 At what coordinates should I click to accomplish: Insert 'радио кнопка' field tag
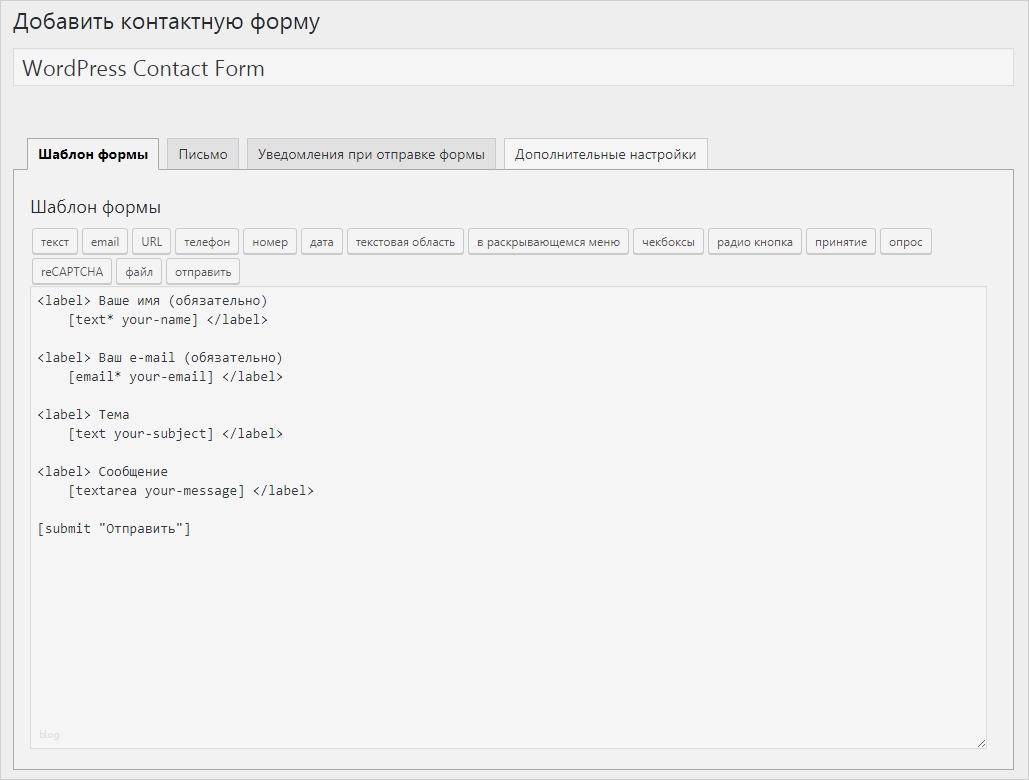point(755,241)
